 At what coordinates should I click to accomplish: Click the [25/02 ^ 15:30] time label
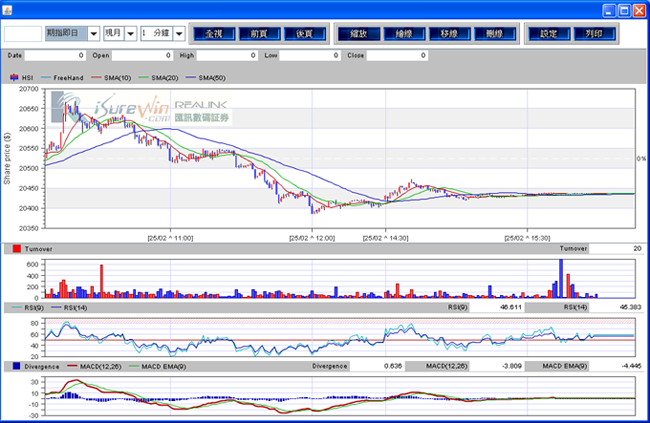click(527, 238)
